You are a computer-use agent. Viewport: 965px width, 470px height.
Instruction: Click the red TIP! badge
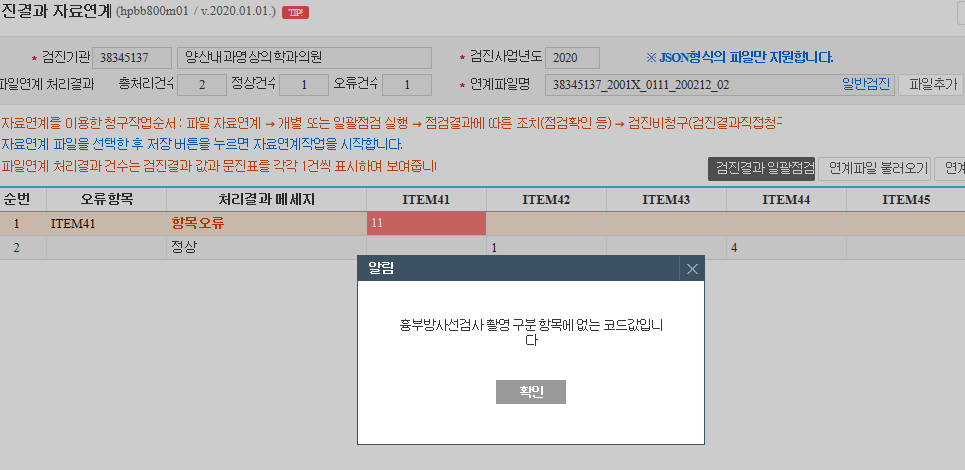[x=295, y=12]
